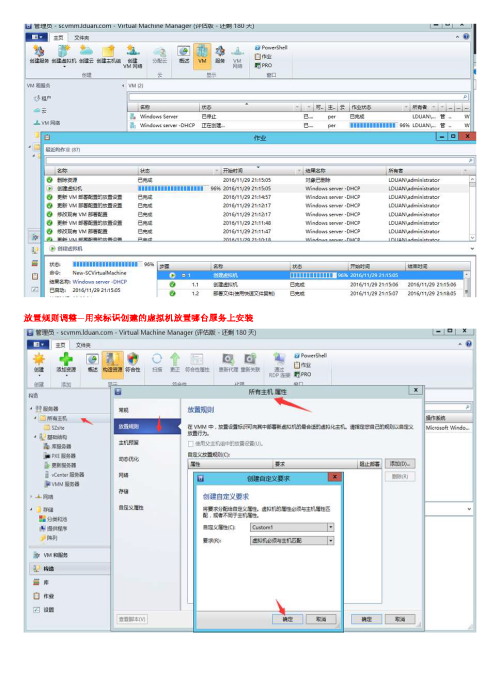Image resolution: width=500 pixels, height=677 pixels.
Task: Select 常规 page in properties dialog
Action: (123, 410)
